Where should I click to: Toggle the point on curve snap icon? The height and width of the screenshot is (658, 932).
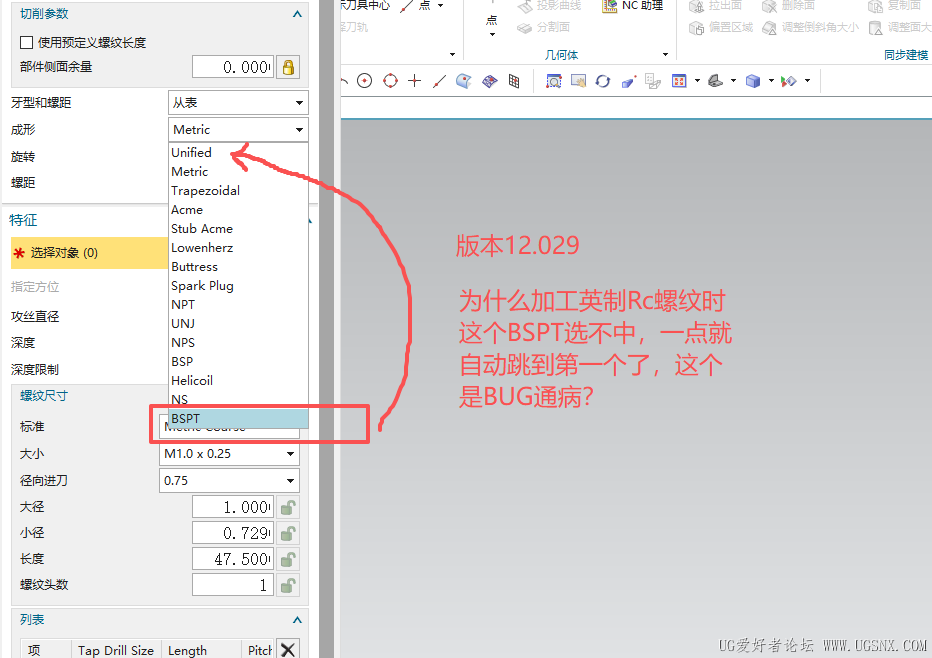[x=439, y=81]
